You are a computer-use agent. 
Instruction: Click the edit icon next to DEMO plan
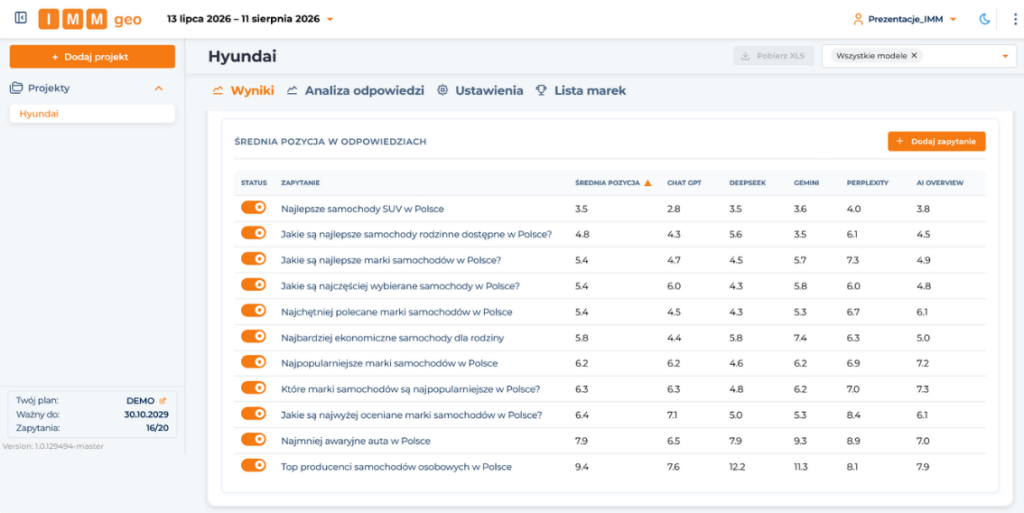coord(163,401)
